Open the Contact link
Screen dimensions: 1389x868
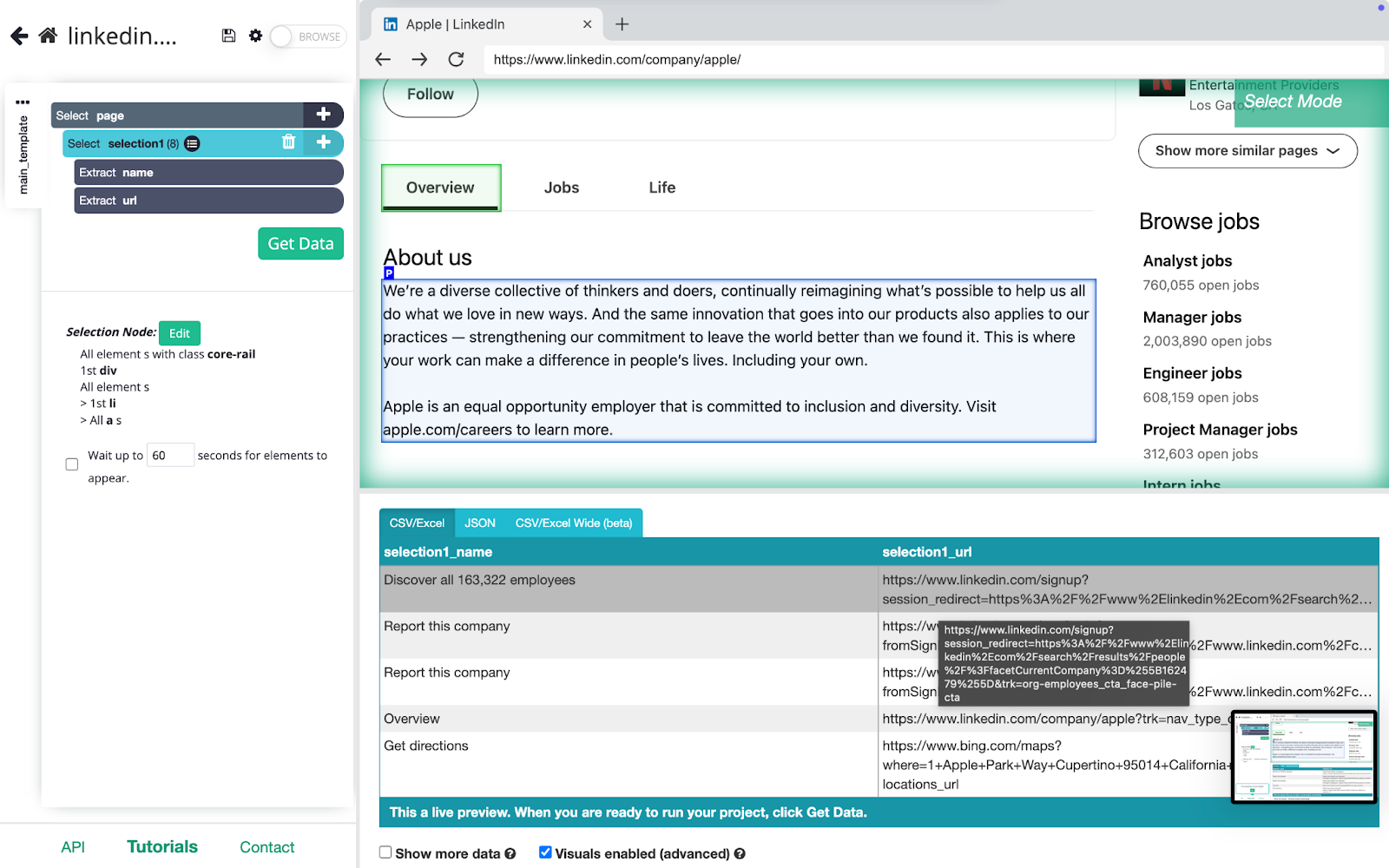[267, 847]
